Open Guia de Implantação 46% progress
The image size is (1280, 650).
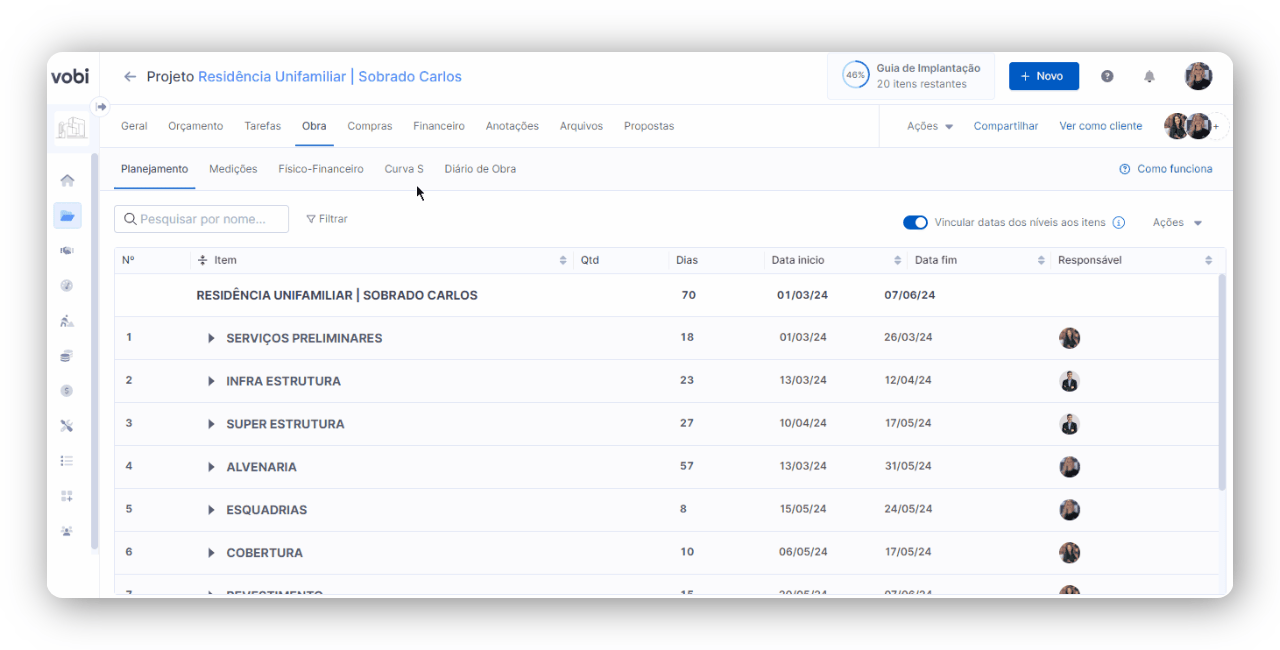click(911, 76)
